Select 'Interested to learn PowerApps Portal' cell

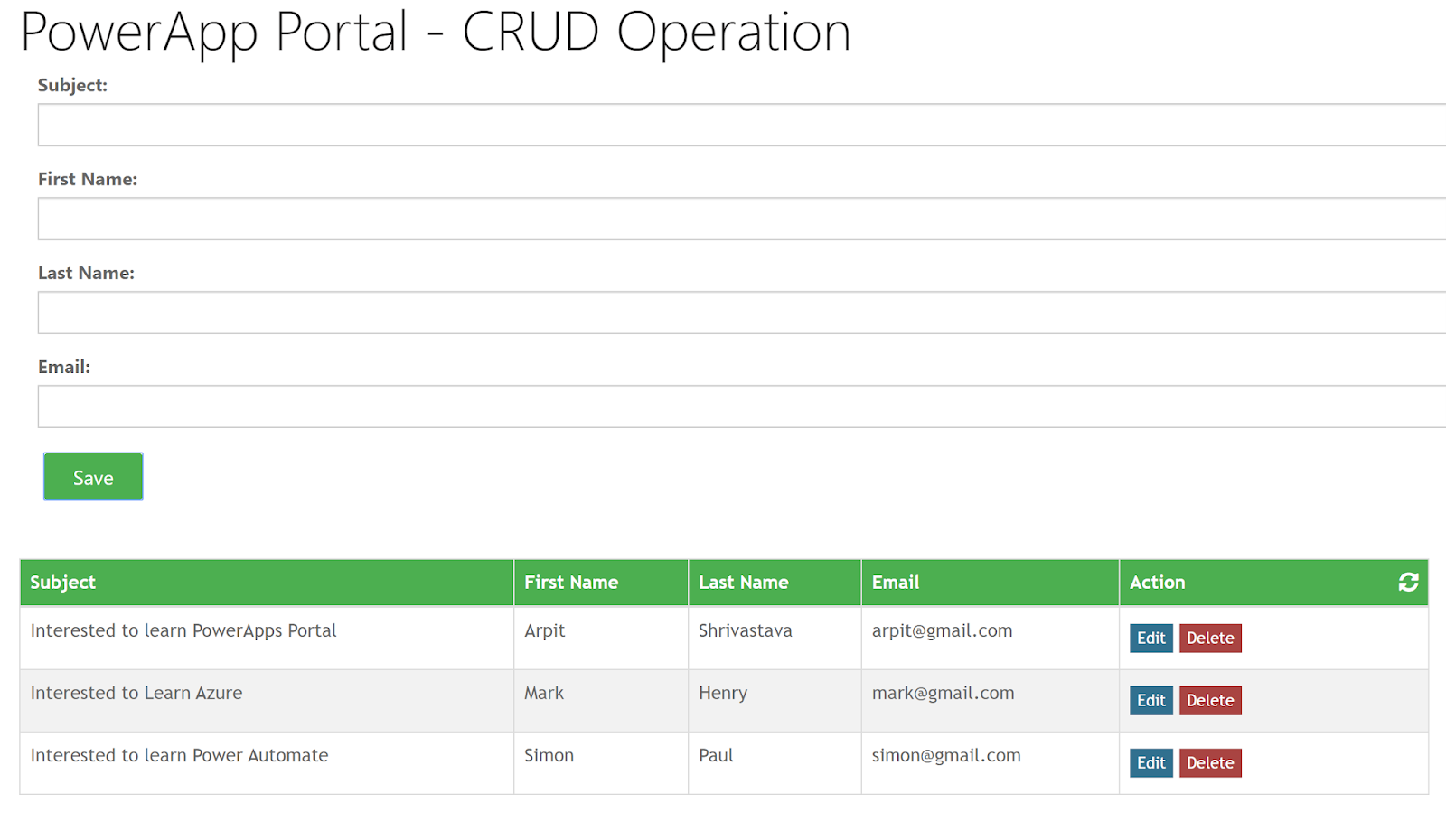(267, 638)
